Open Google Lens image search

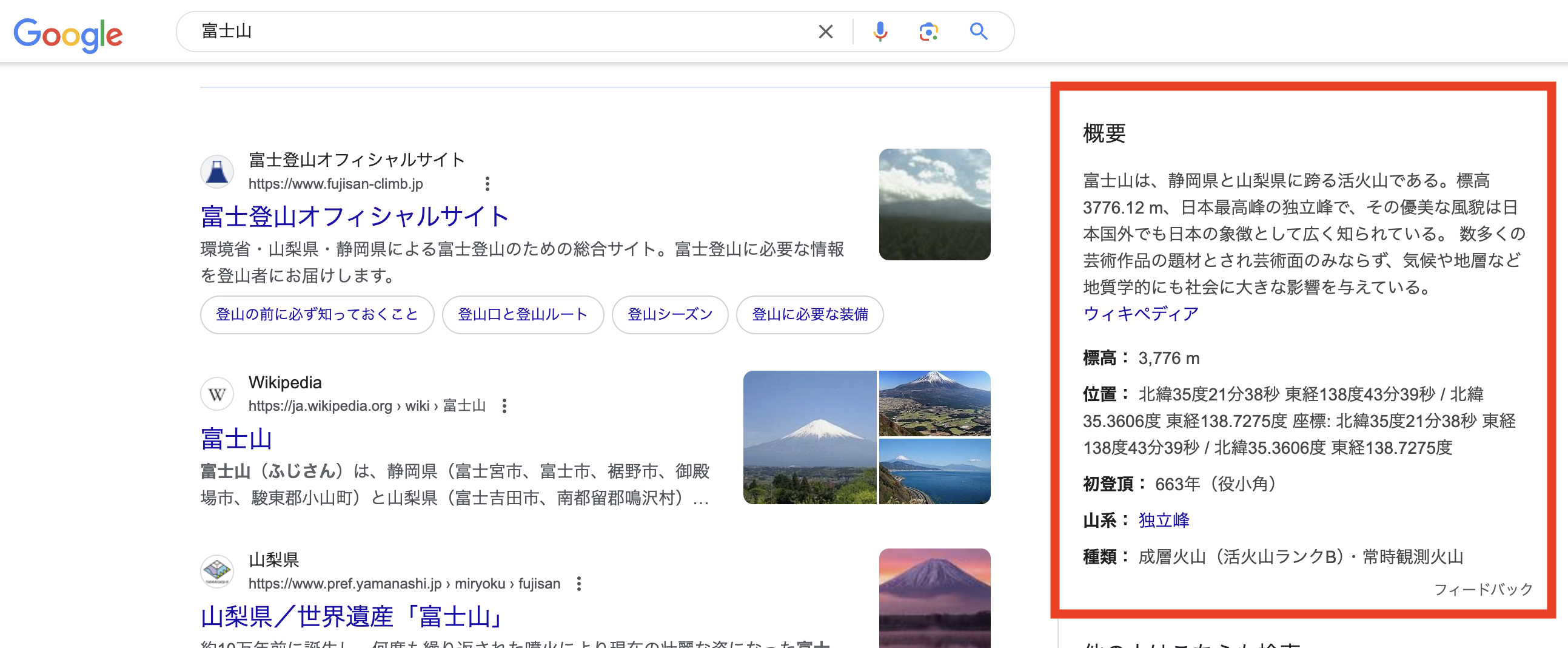[x=929, y=31]
